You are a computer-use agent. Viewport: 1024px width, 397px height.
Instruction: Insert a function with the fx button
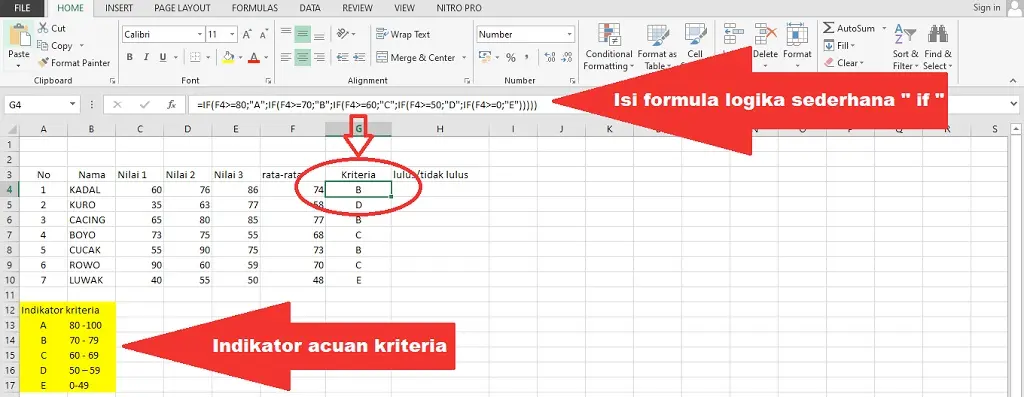[172, 104]
